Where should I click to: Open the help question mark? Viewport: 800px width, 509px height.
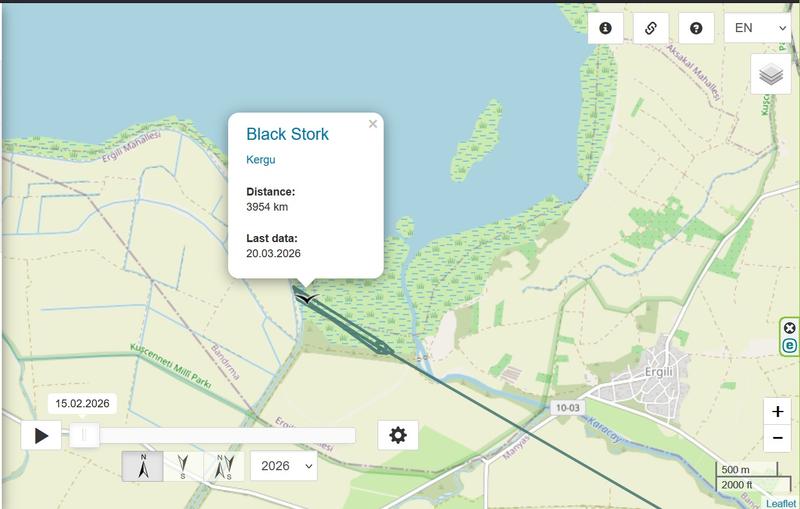click(x=696, y=28)
